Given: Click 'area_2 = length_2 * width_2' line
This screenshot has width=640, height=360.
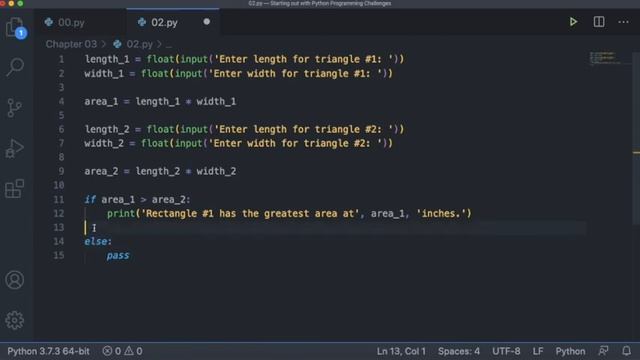Looking at the screenshot, I should coord(160,171).
